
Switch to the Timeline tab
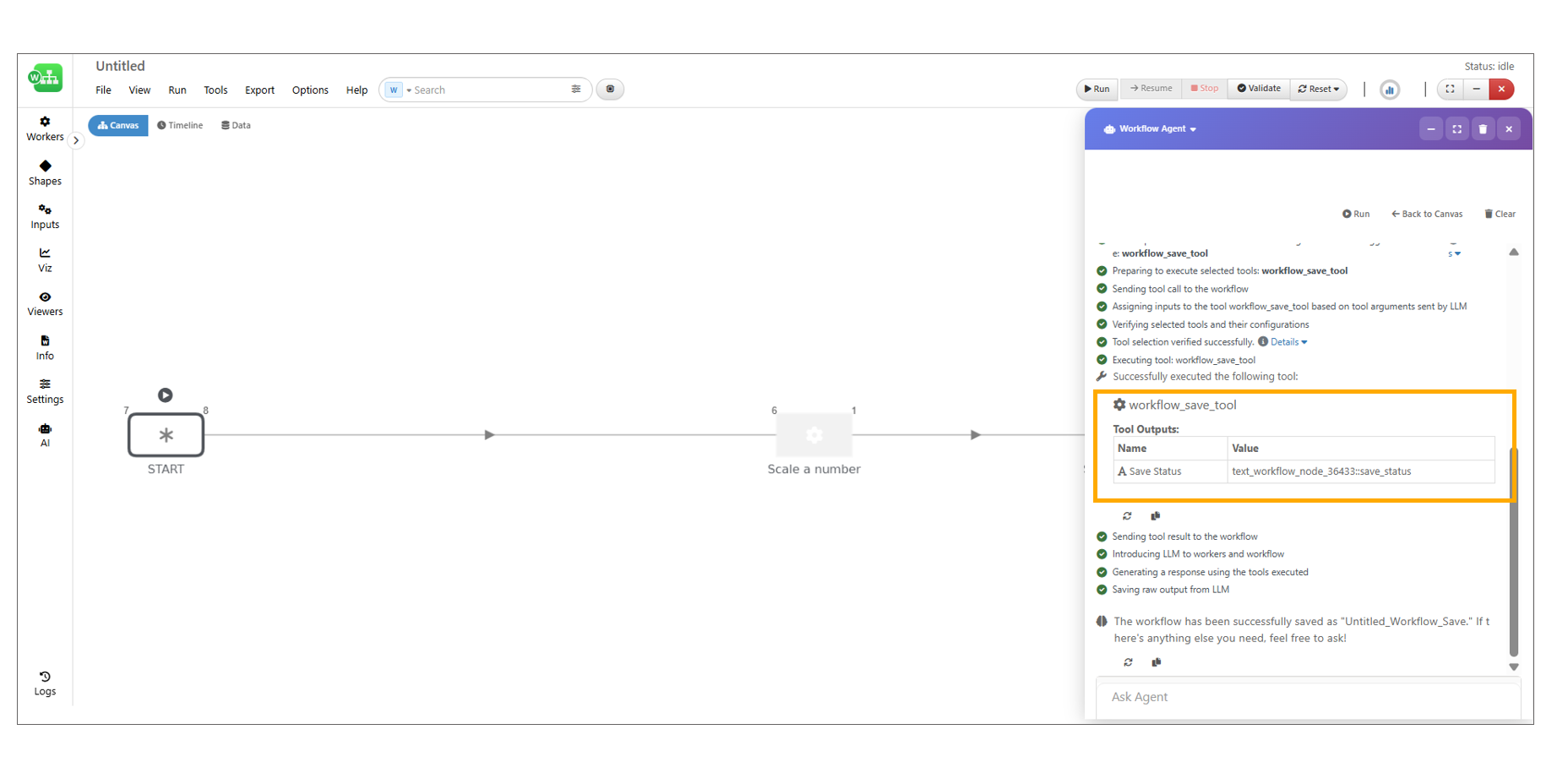coord(180,125)
